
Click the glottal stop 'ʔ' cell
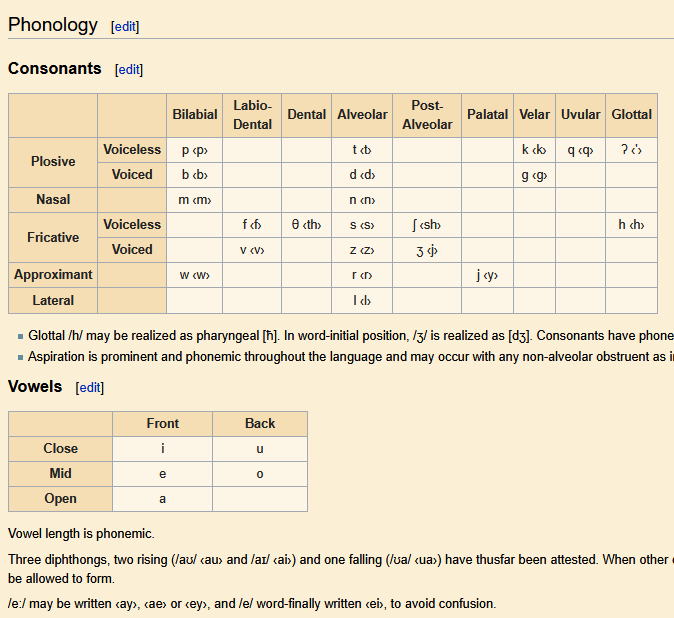point(631,150)
